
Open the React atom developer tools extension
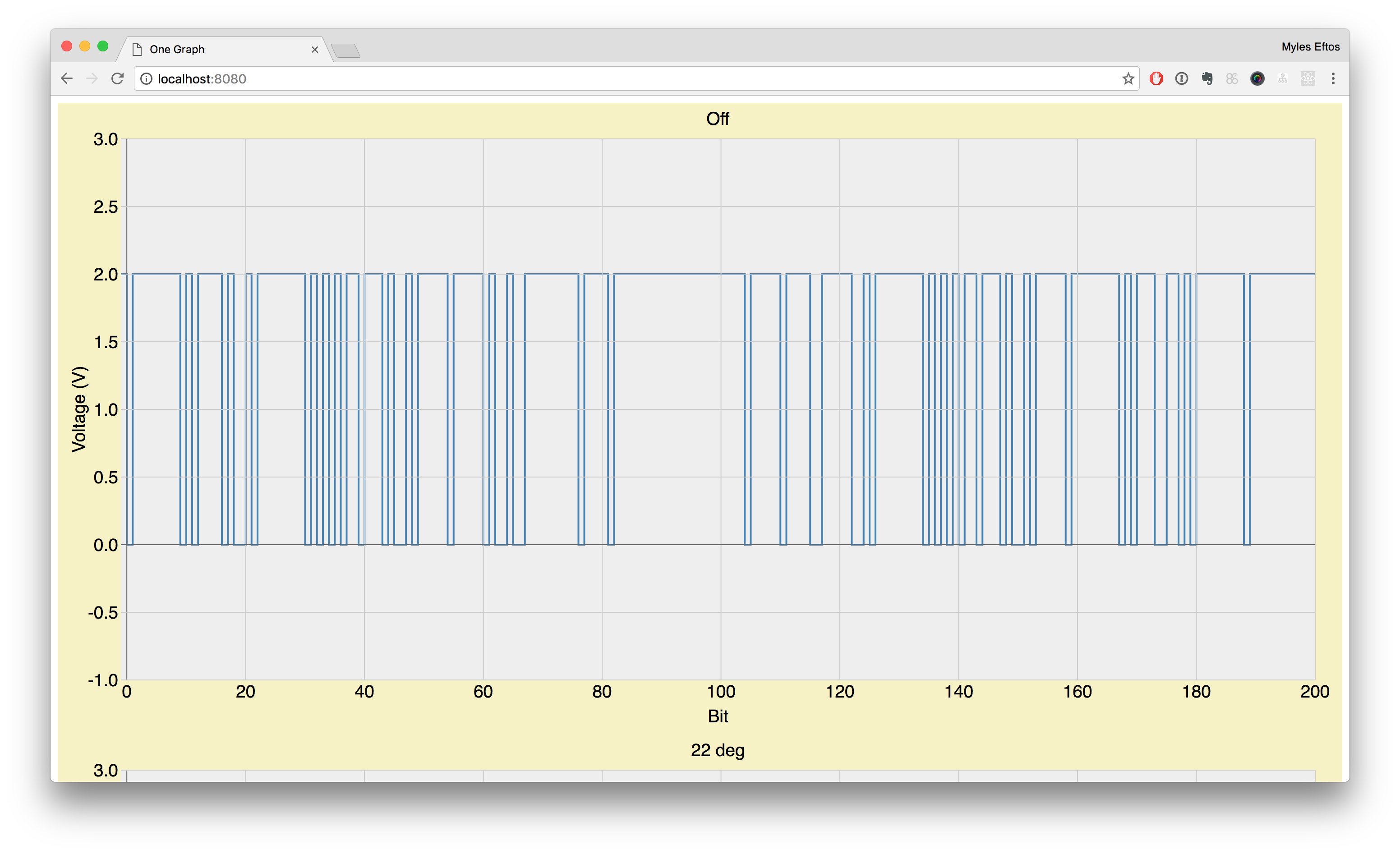click(1308, 78)
